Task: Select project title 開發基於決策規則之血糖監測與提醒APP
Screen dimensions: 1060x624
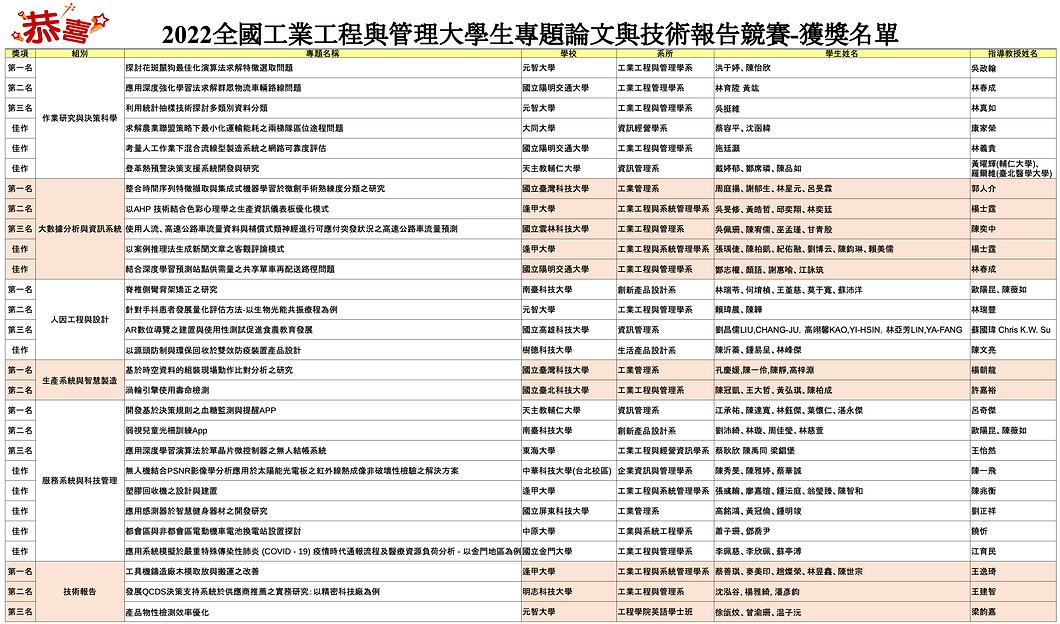Action: click(x=201, y=410)
